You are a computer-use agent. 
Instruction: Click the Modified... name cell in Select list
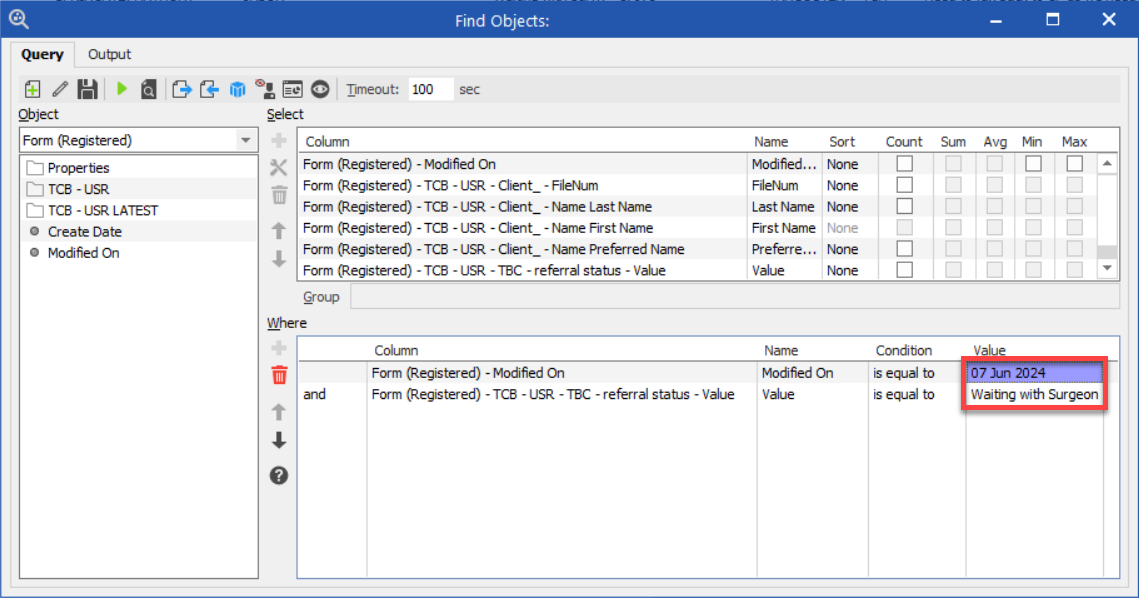click(x=784, y=164)
